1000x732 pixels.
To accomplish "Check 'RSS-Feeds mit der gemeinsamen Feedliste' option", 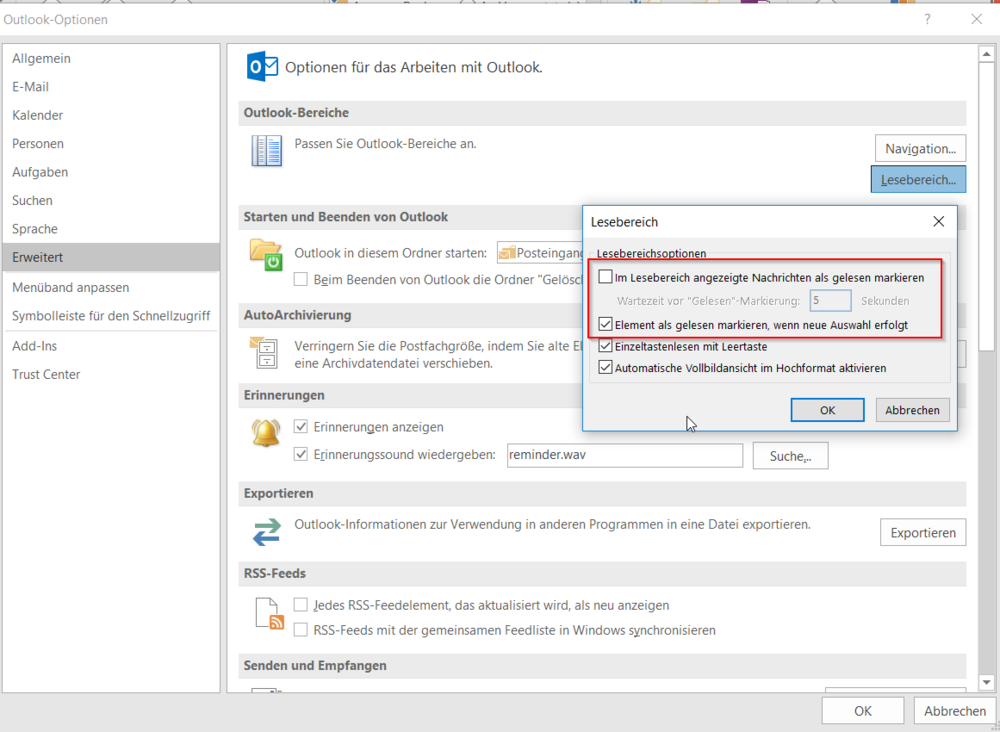I will coord(300,630).
